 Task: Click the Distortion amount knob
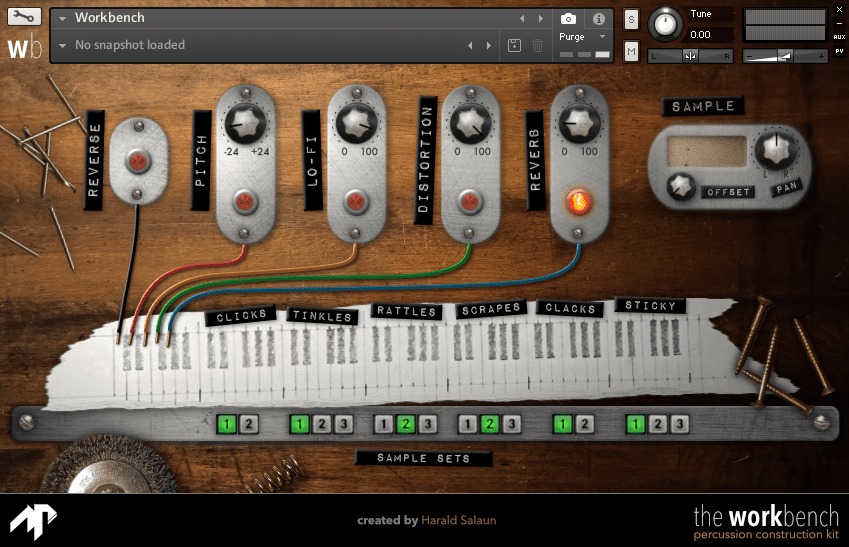pos(471,122)
